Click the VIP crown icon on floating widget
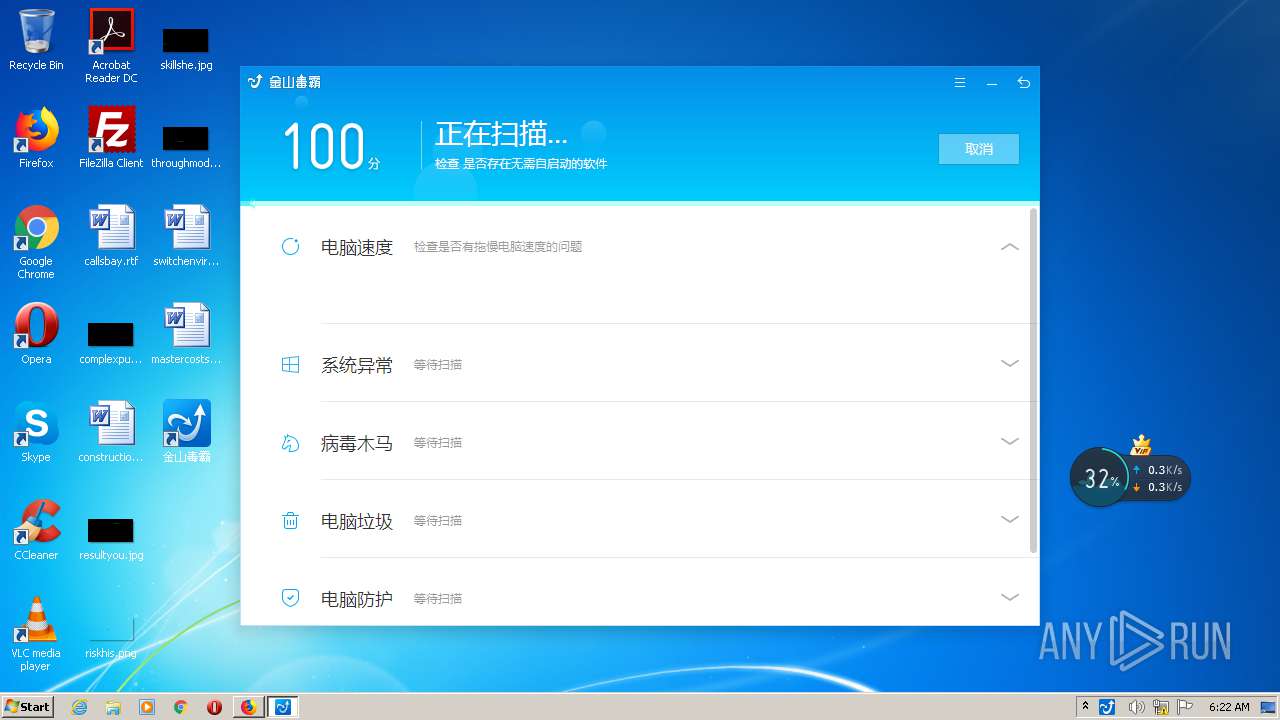 pyautogui.click(x=1141, y=445)
